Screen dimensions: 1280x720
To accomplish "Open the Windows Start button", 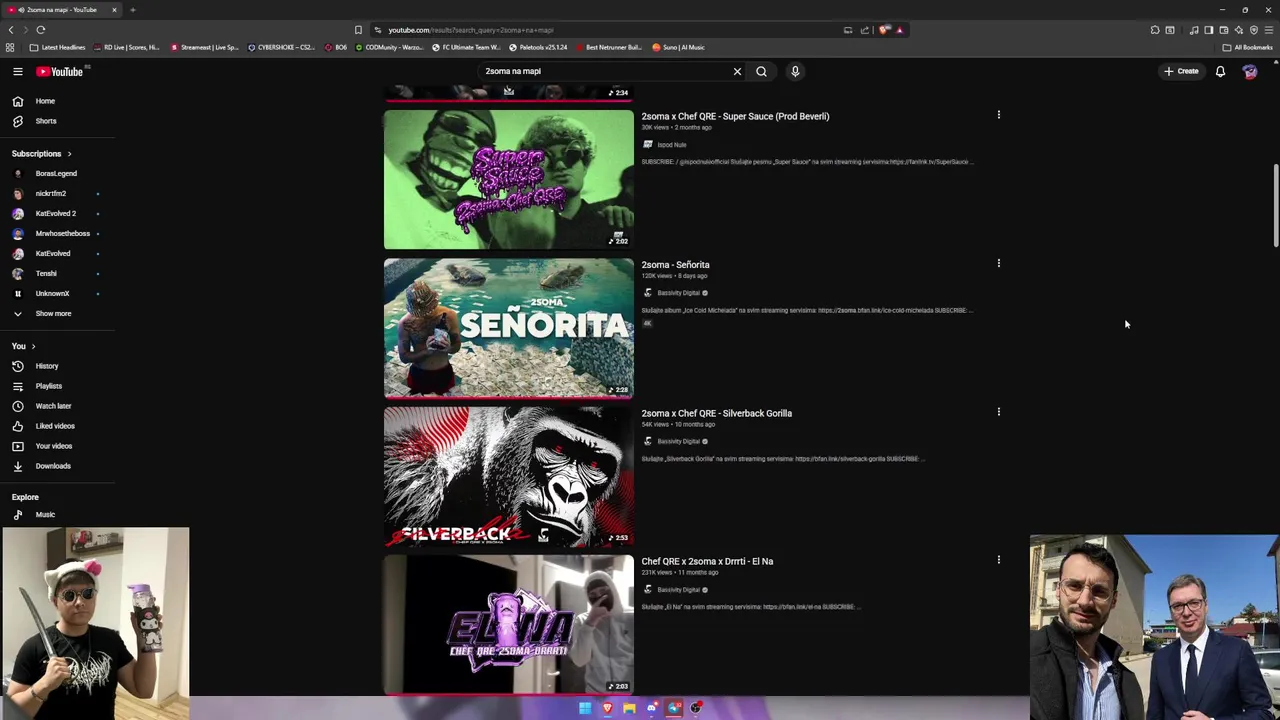I will (x=585, y=708).
